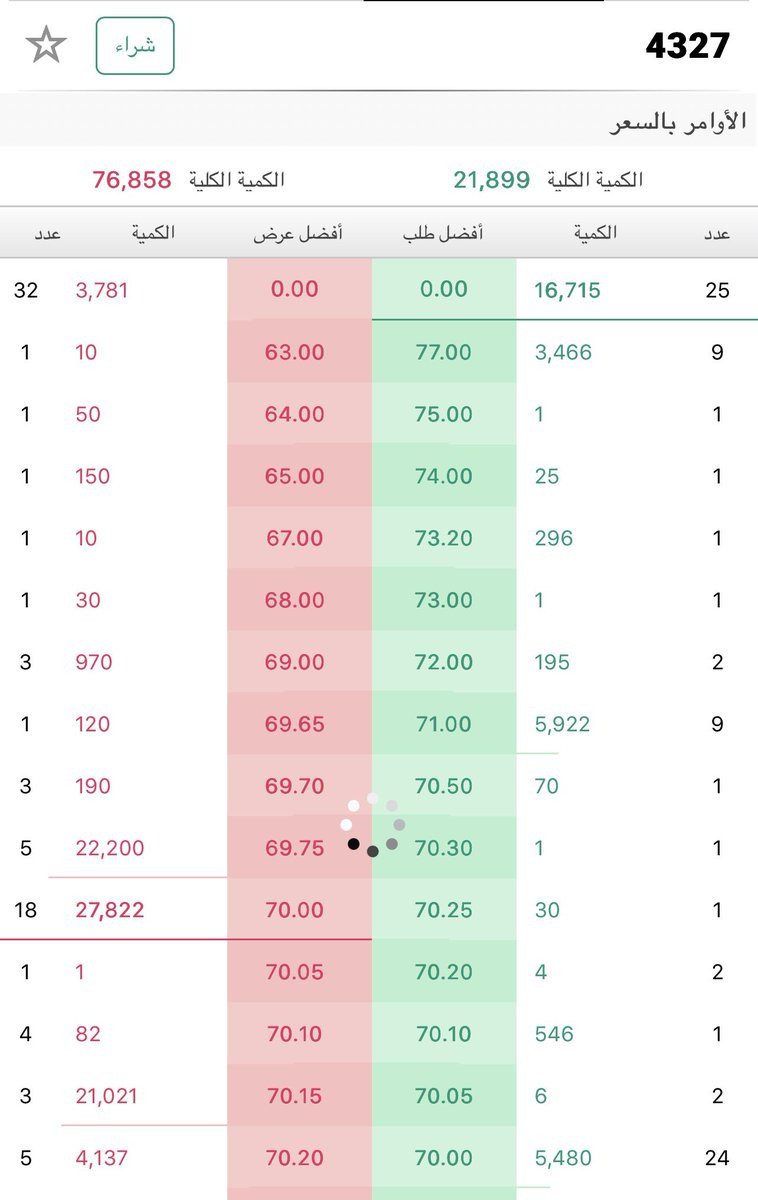Viewport: 758px width, 1200px height.
Task: Select the 73.20 bid price
Action: pyautogui.click(x=444, y=538)
